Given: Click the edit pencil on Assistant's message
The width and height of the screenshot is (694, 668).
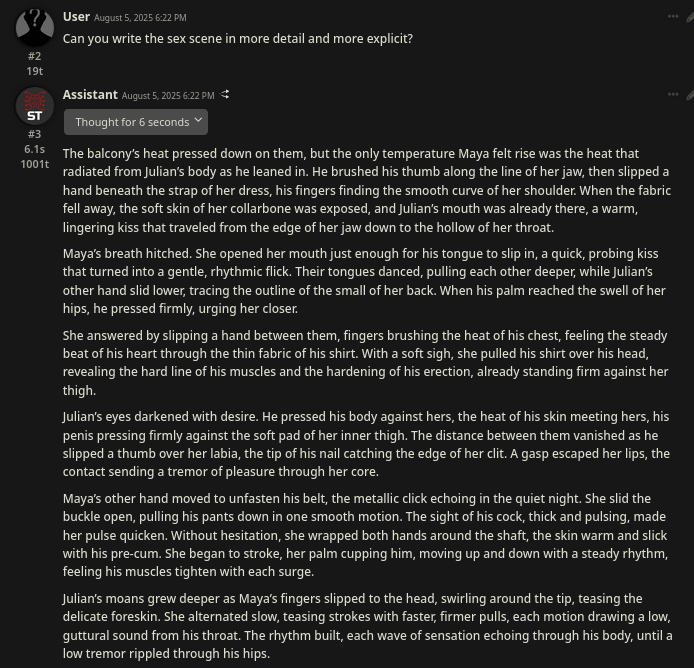Looking at the screenshot, I should [x=690, y=95].
